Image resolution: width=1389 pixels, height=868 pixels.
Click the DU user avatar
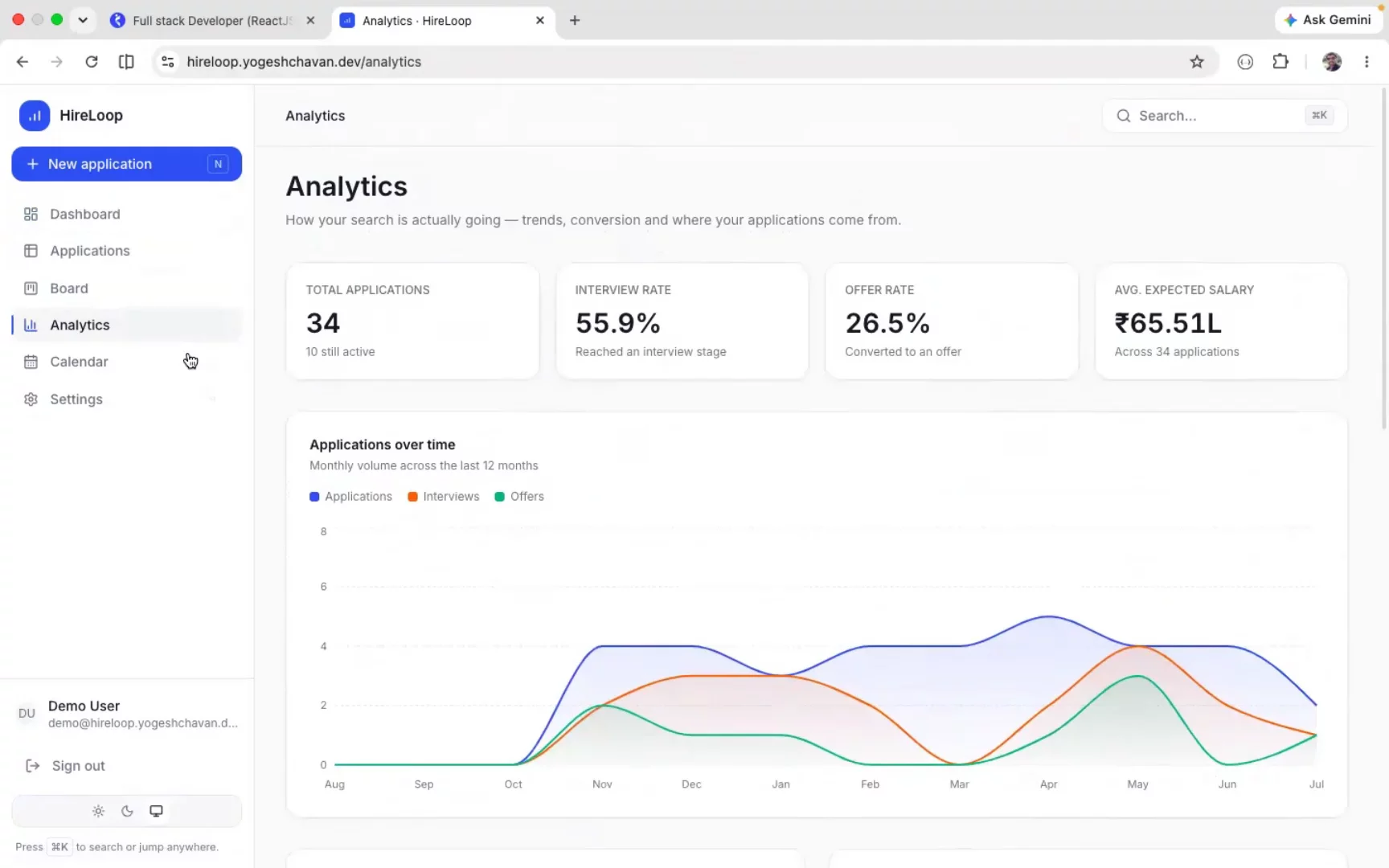click(x=27, y=714)
